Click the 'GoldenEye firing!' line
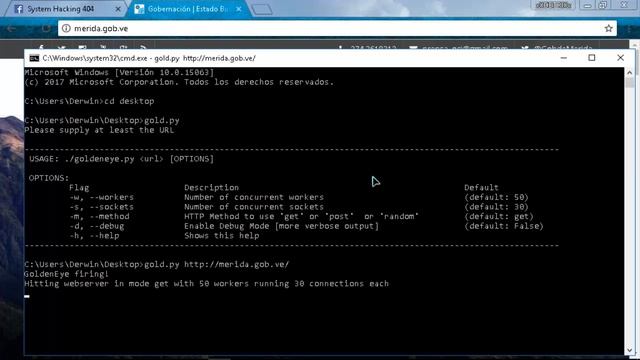Viewport: 640px width, 360px height. [x=67, y=274]
